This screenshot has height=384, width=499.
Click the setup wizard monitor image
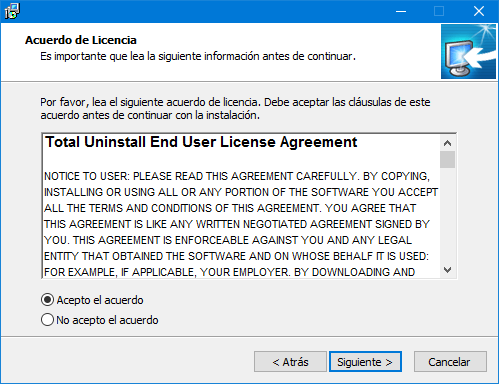coord(468,51)
